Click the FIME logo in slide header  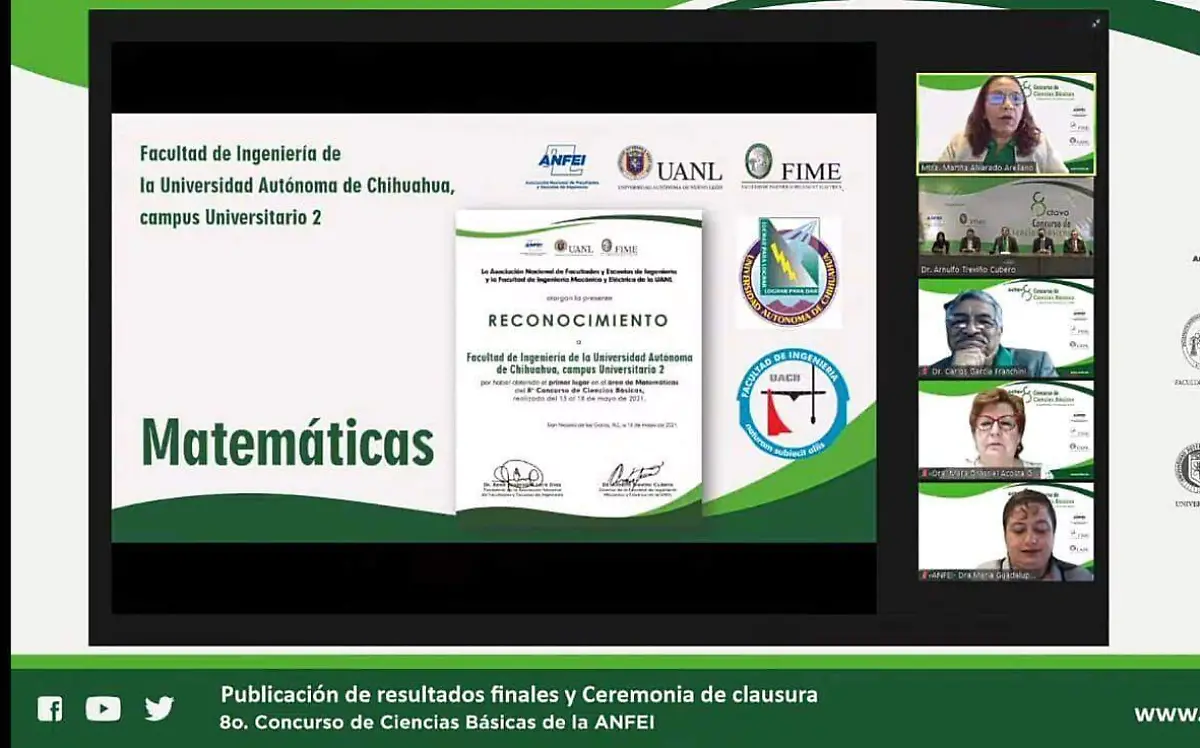click(792, 167)
